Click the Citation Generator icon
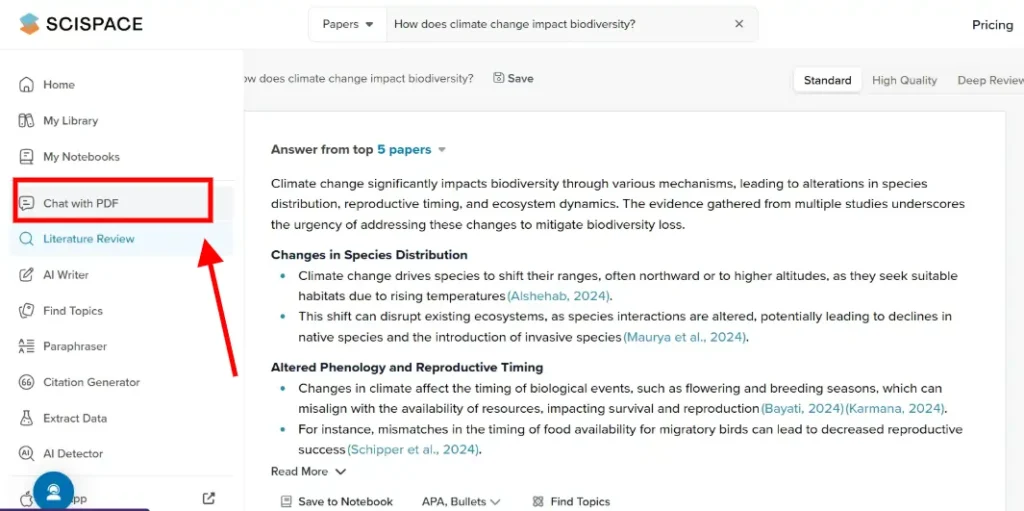 pyautogui.click(x=27, y=383)
